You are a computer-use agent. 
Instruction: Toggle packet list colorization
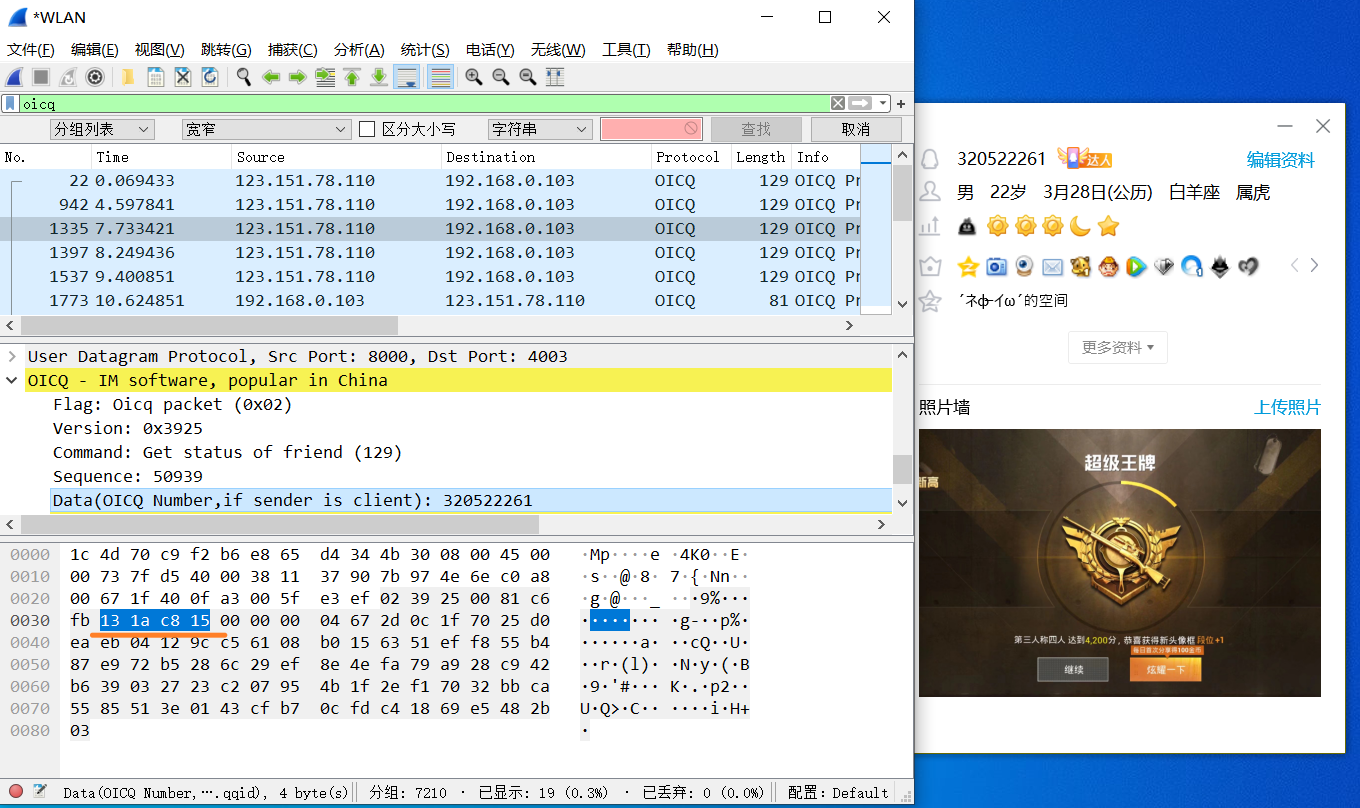point(440,77)
